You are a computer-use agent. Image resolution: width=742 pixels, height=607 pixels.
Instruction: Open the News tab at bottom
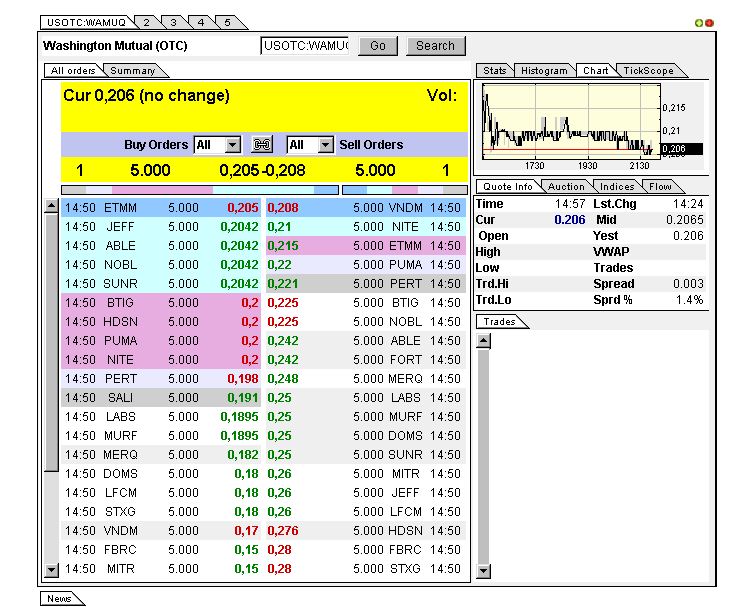(59, 598)
